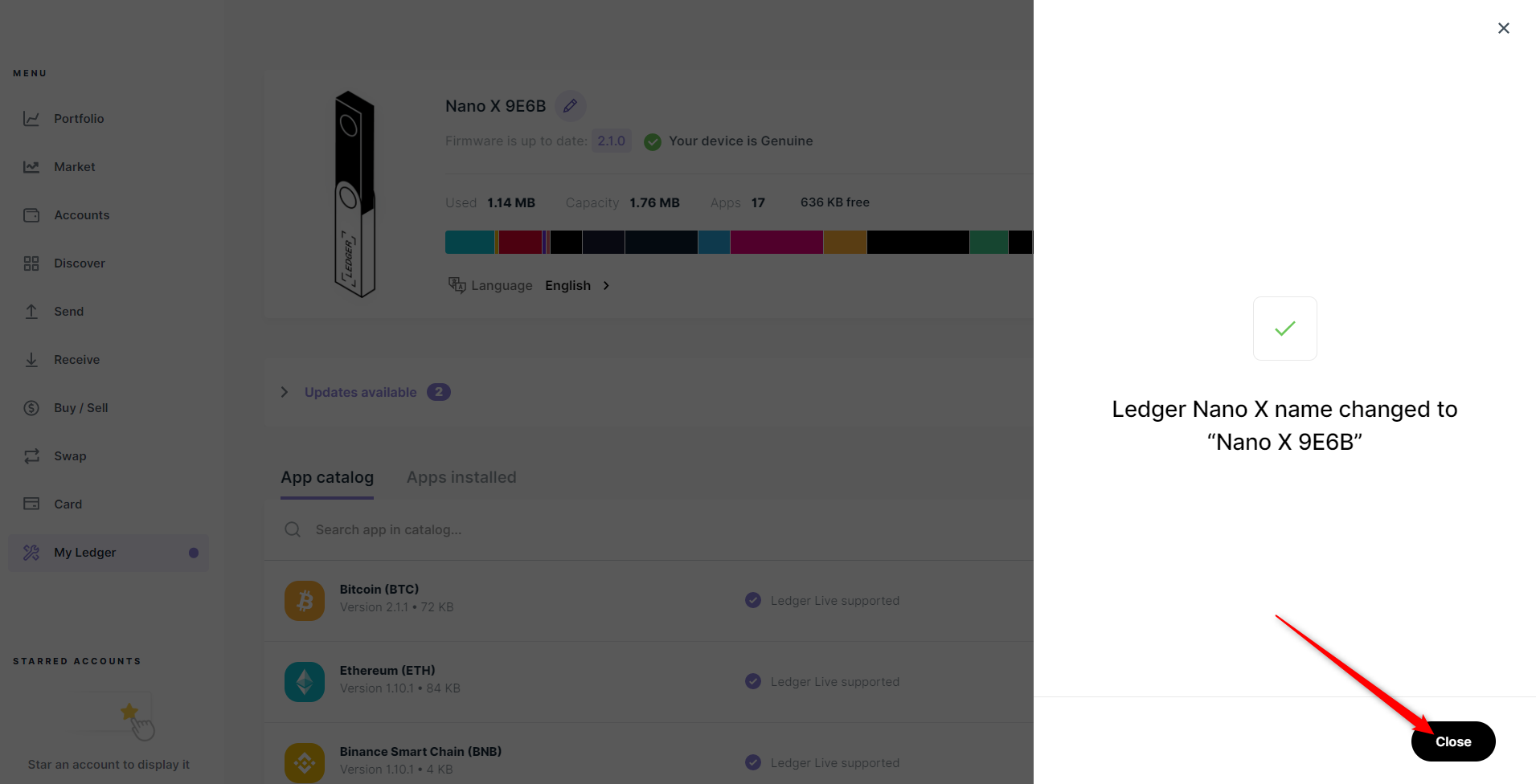Click the Your device is Genuine text
Viewport: 1536px width, 784px height.
click(741, 141)
